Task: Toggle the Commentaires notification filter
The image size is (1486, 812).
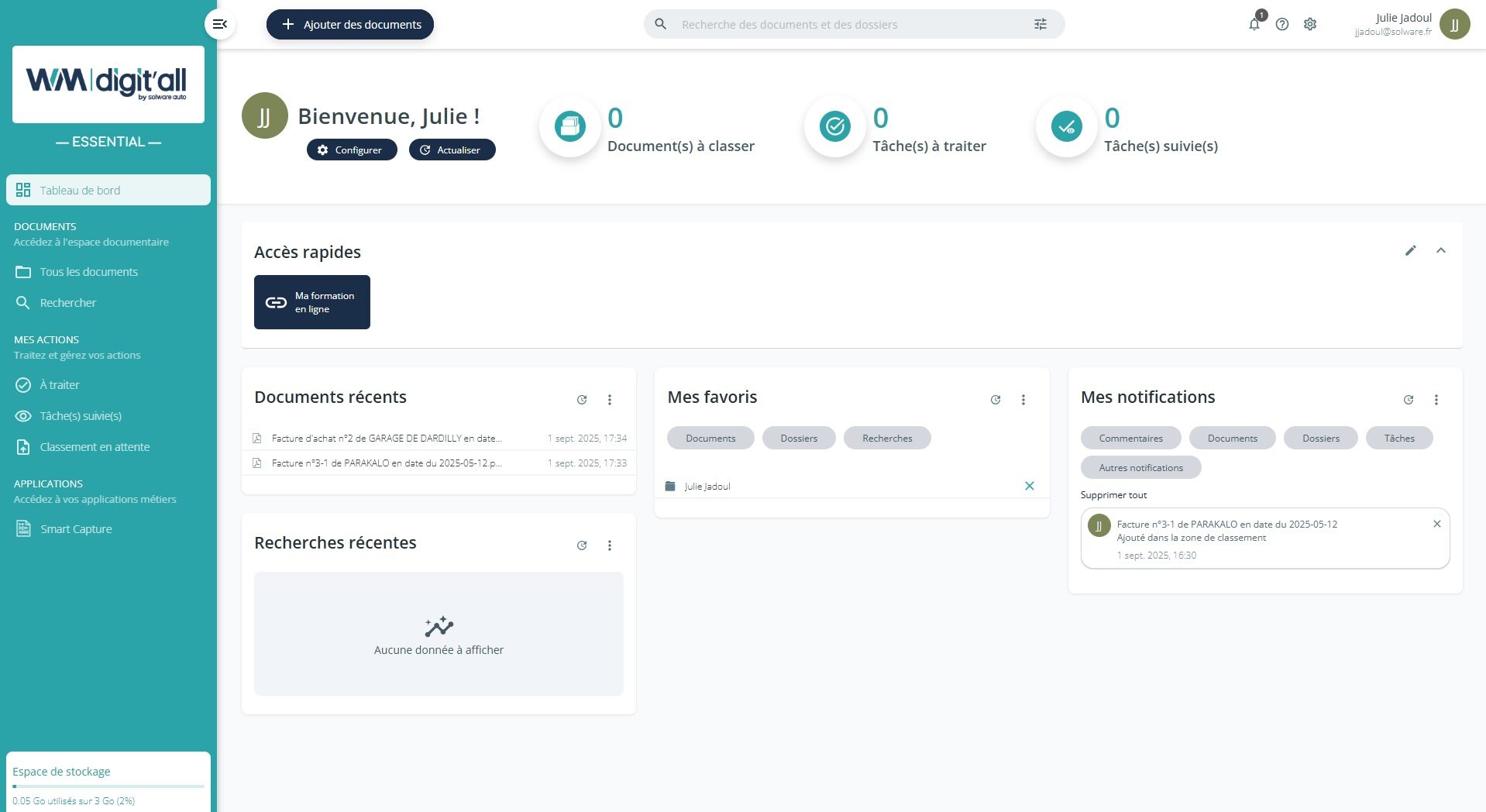Action: click(1130, 439)
